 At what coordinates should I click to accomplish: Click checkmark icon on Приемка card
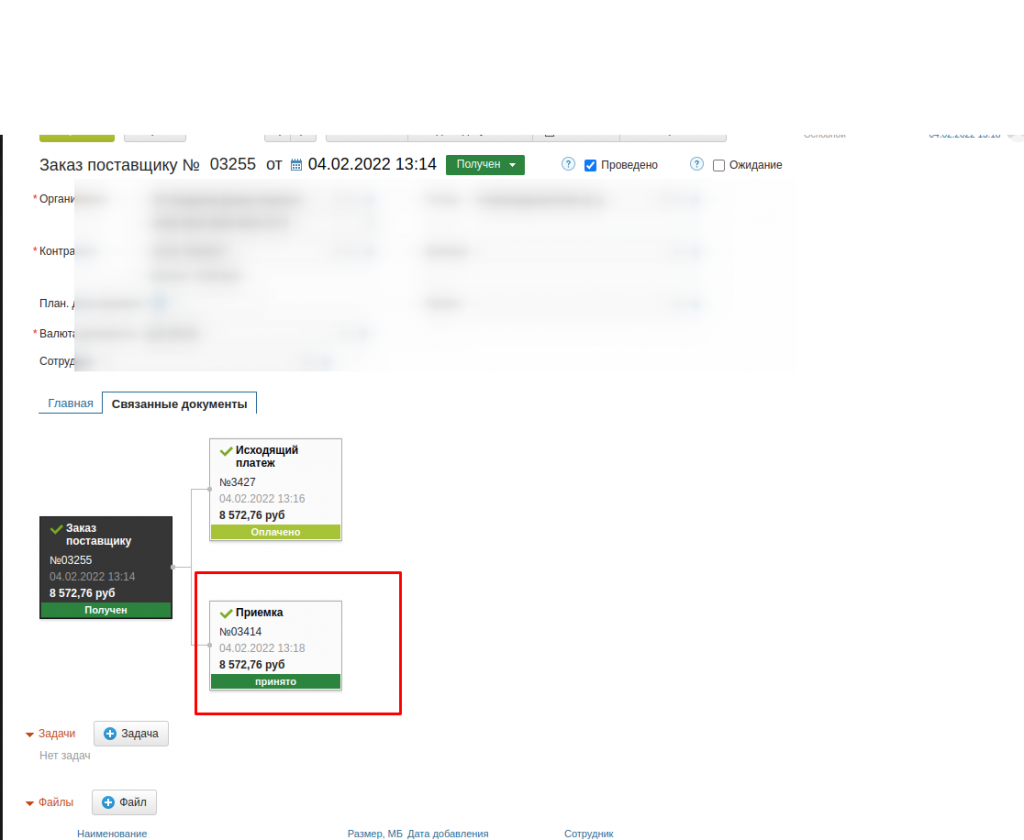pos(226,613)
